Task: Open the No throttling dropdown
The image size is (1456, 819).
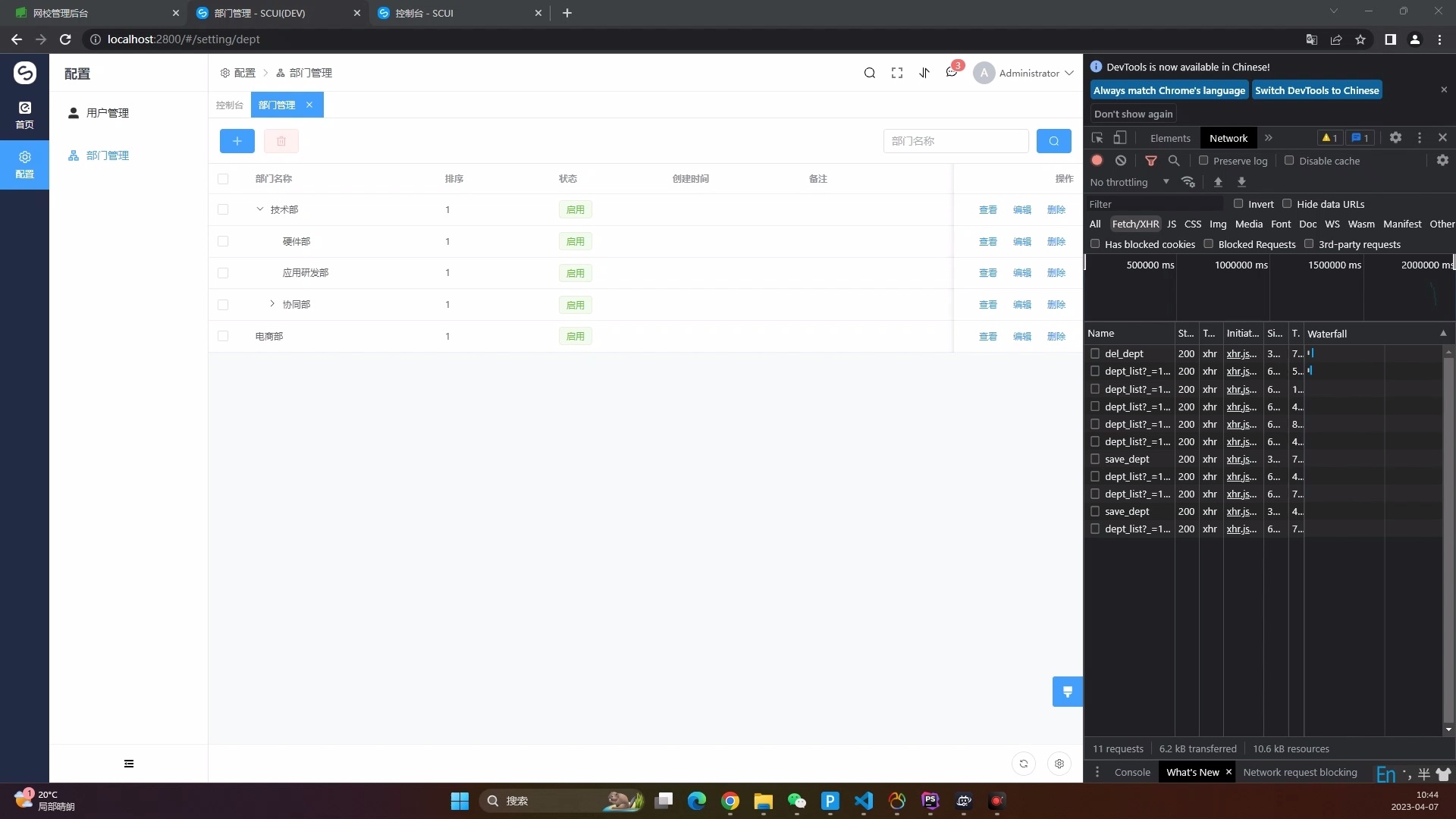Action: pyautogui.click(x=1130, y=182)
